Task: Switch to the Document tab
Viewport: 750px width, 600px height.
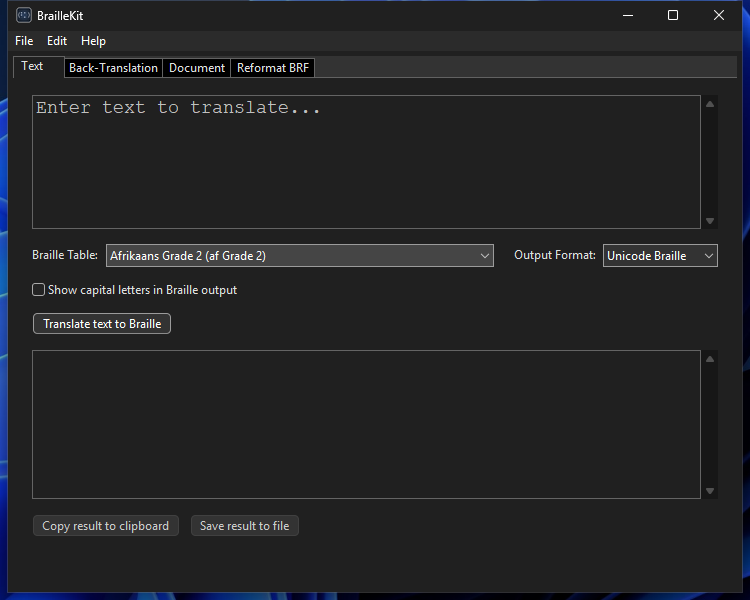Action: [197, 68]
